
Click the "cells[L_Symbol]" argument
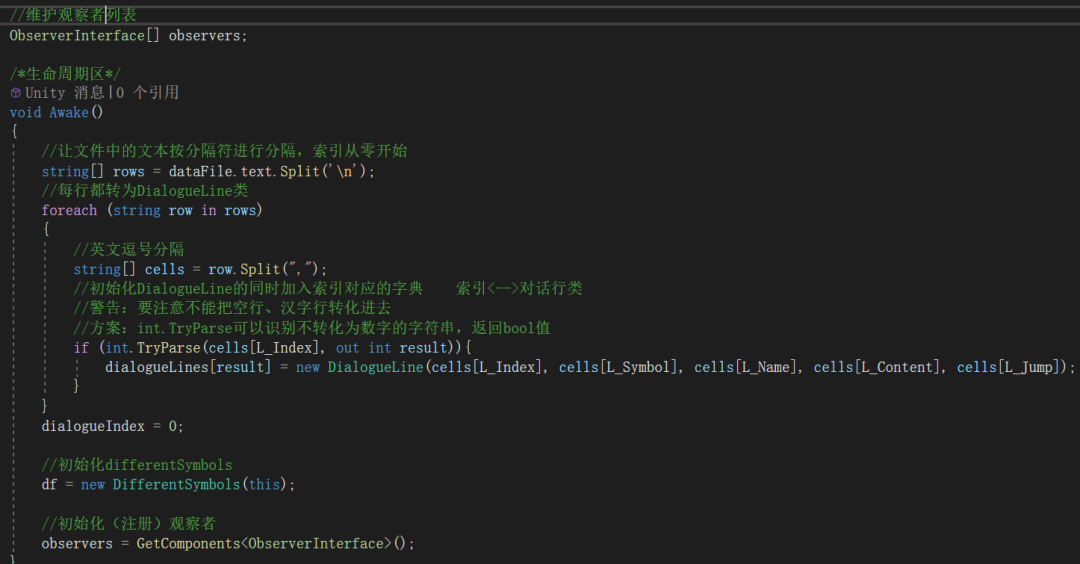(618, 368)
